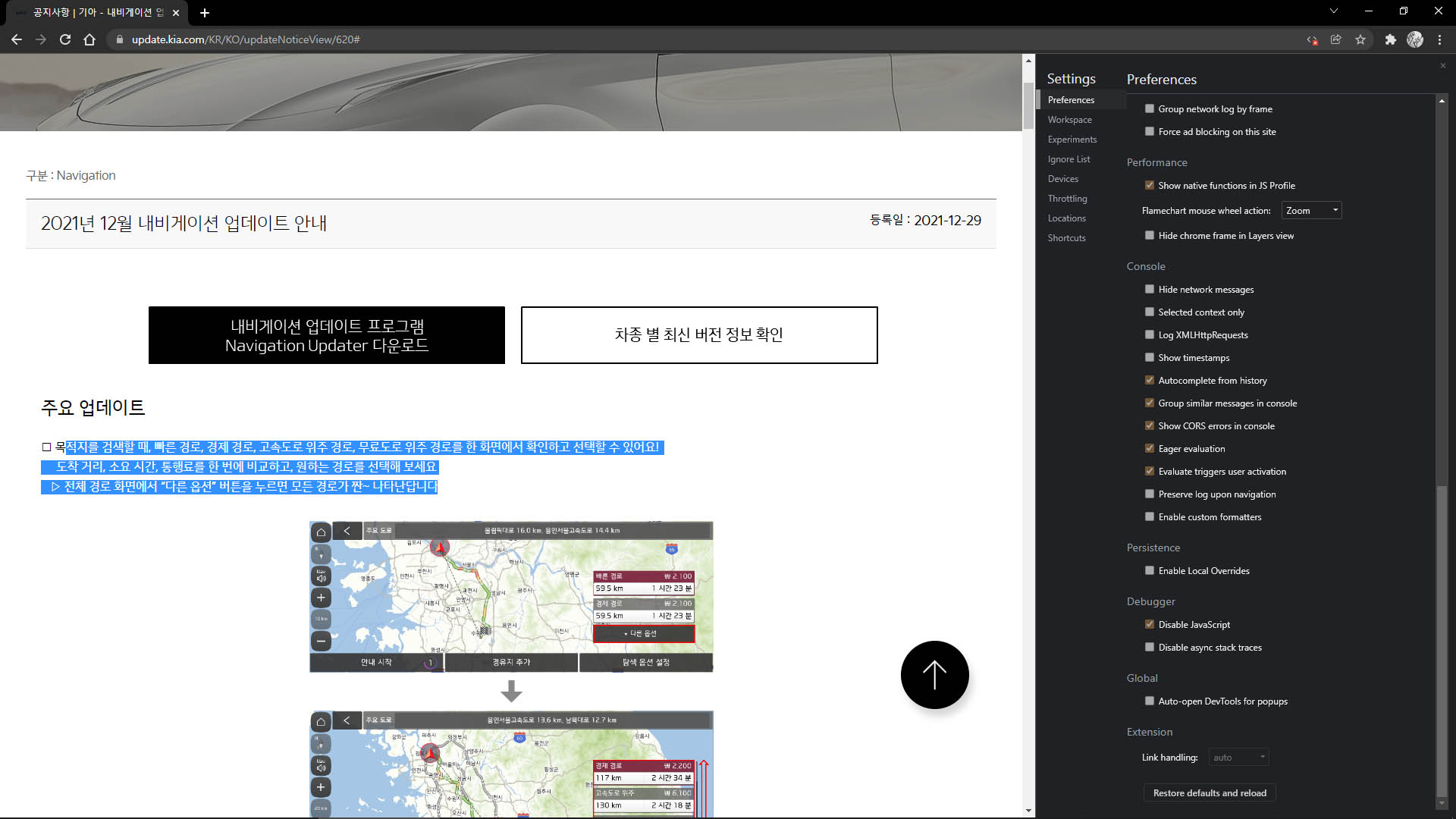The height and width of the screenshot is (819, 1456).
Task: Toggle Show timestamps checkbox
Action: (x=1150, y=357)
